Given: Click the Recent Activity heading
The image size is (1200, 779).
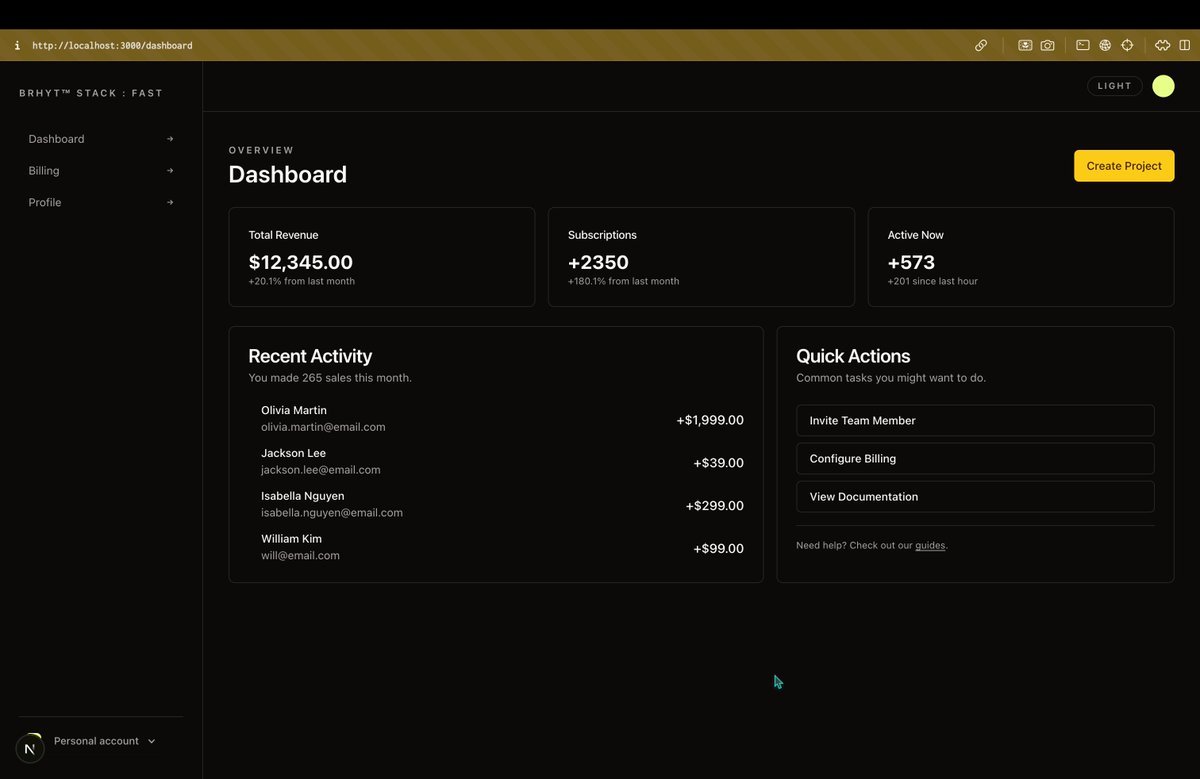Looking at the screenshot, I should coord(310,356).
